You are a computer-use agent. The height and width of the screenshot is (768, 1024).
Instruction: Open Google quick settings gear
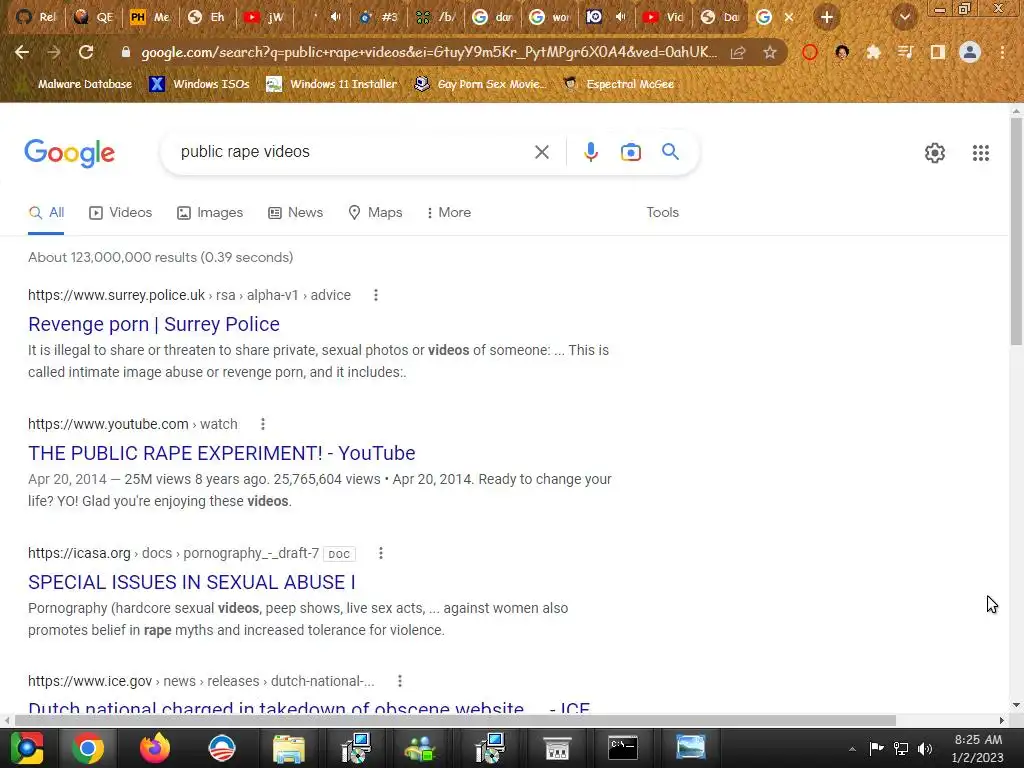click(935, 153)
